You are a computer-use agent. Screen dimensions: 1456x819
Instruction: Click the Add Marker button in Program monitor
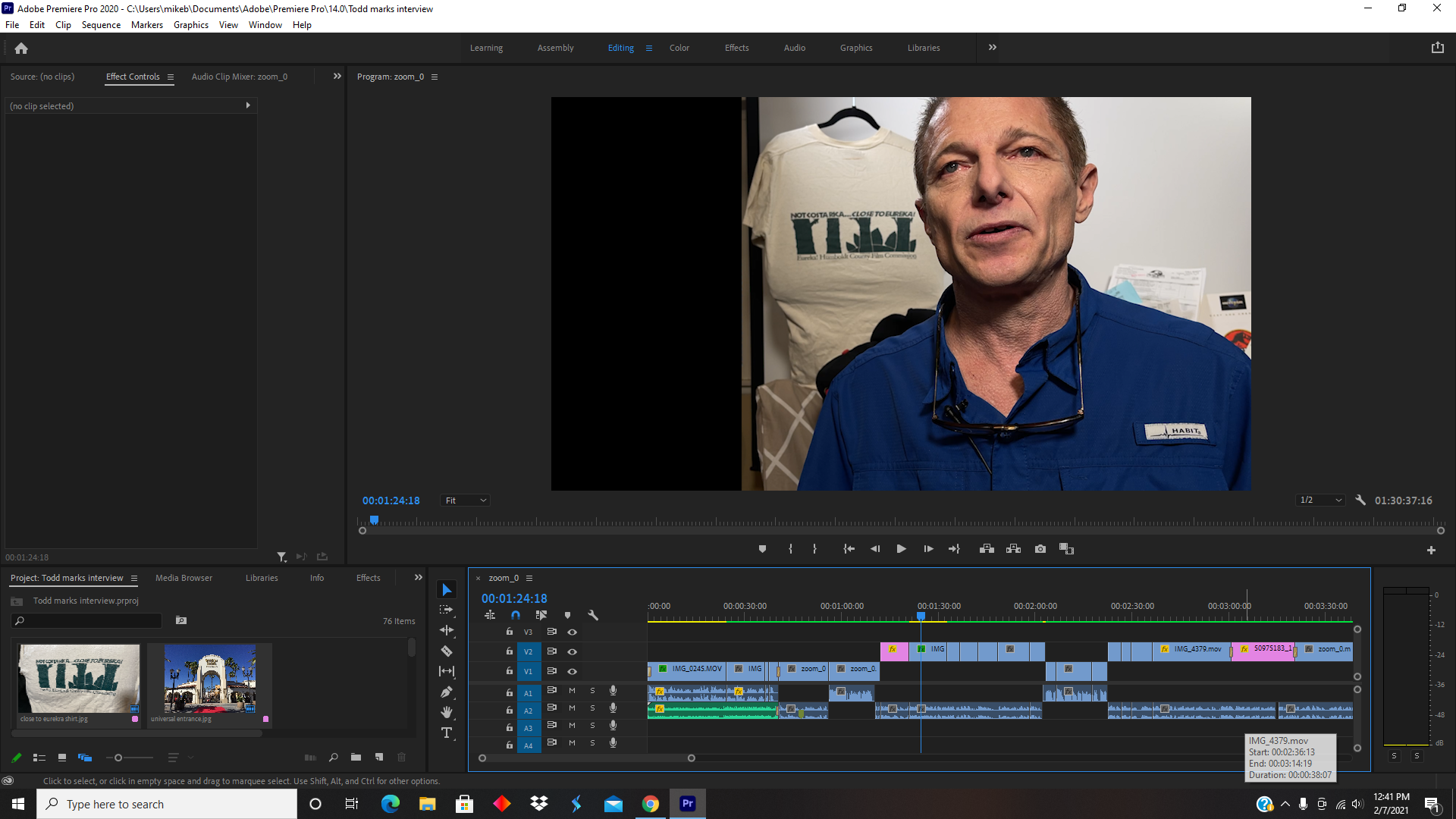click(762, 549)
